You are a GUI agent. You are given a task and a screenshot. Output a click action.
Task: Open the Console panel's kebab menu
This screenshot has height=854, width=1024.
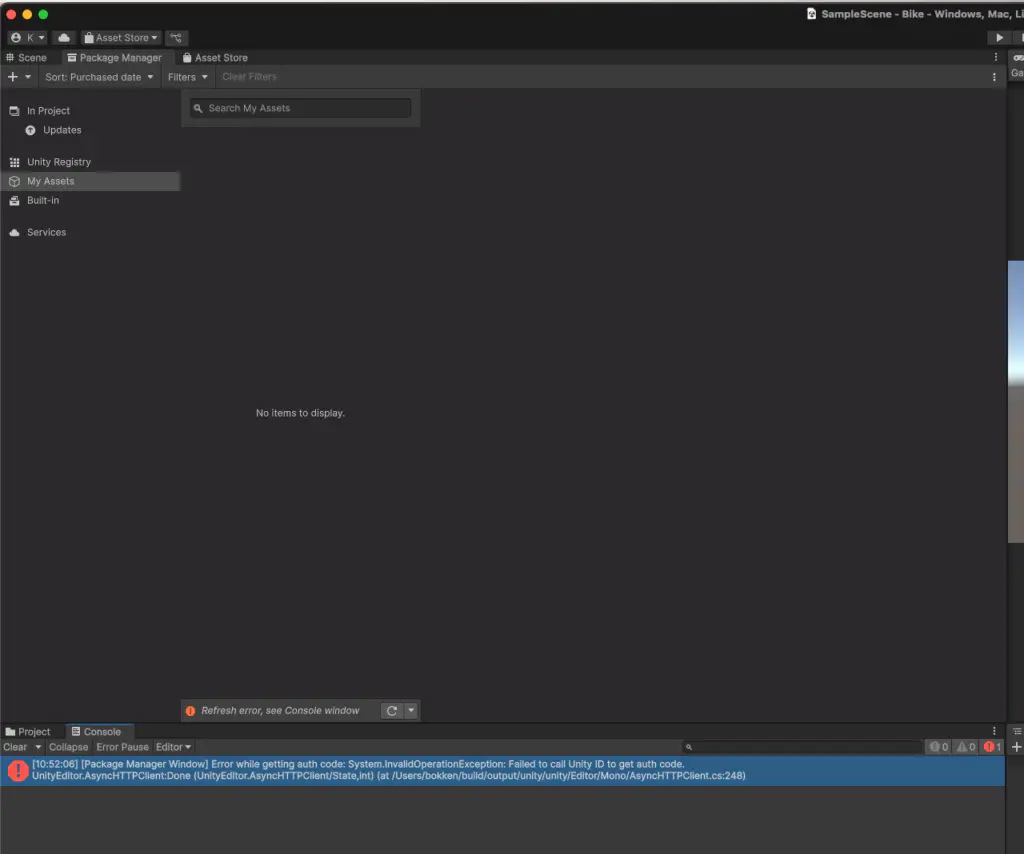click(994, 731)
